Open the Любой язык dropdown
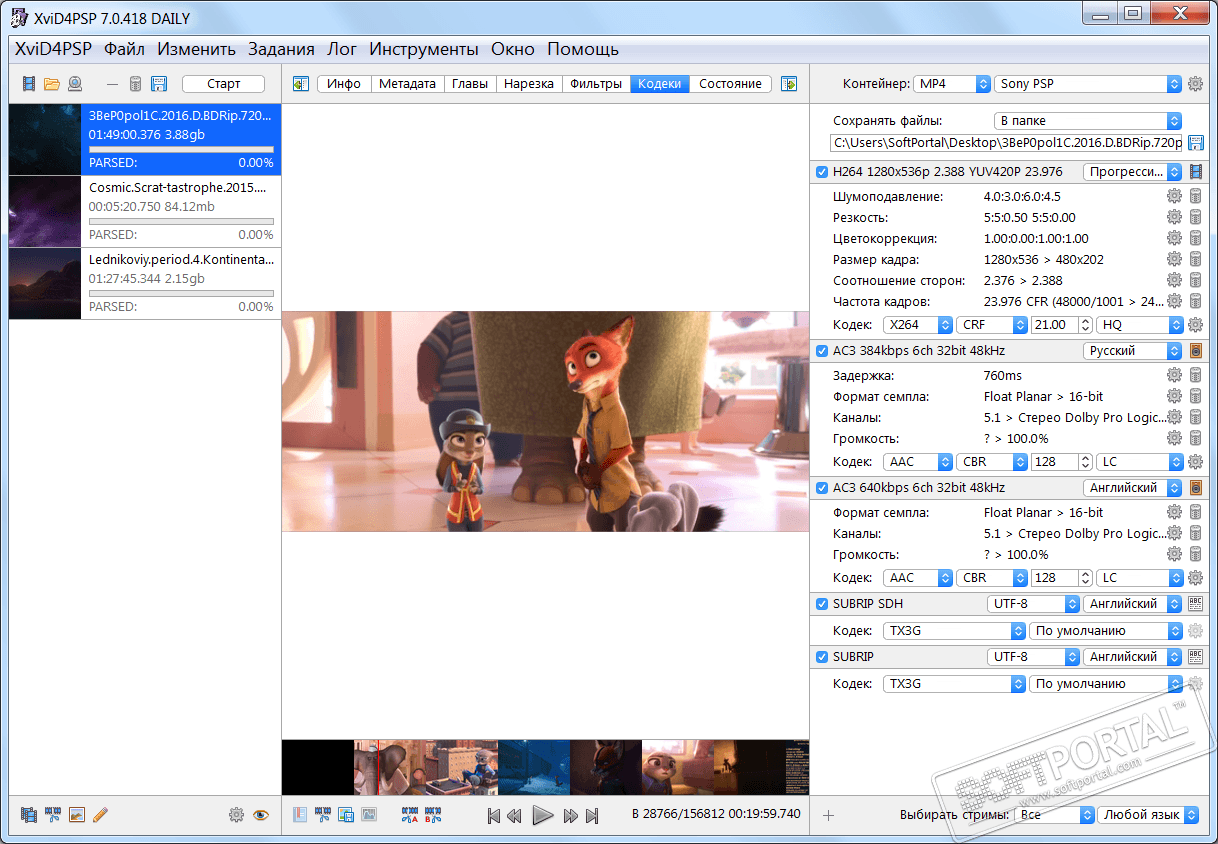This screenshot has height=844, width=1218. pyautogui.click(x=1148, y=815)
